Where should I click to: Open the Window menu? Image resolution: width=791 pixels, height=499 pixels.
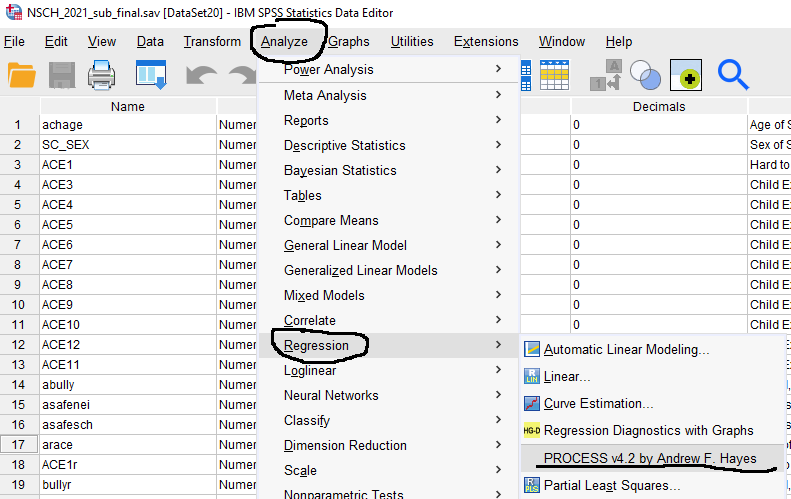[x=562, y=41]
